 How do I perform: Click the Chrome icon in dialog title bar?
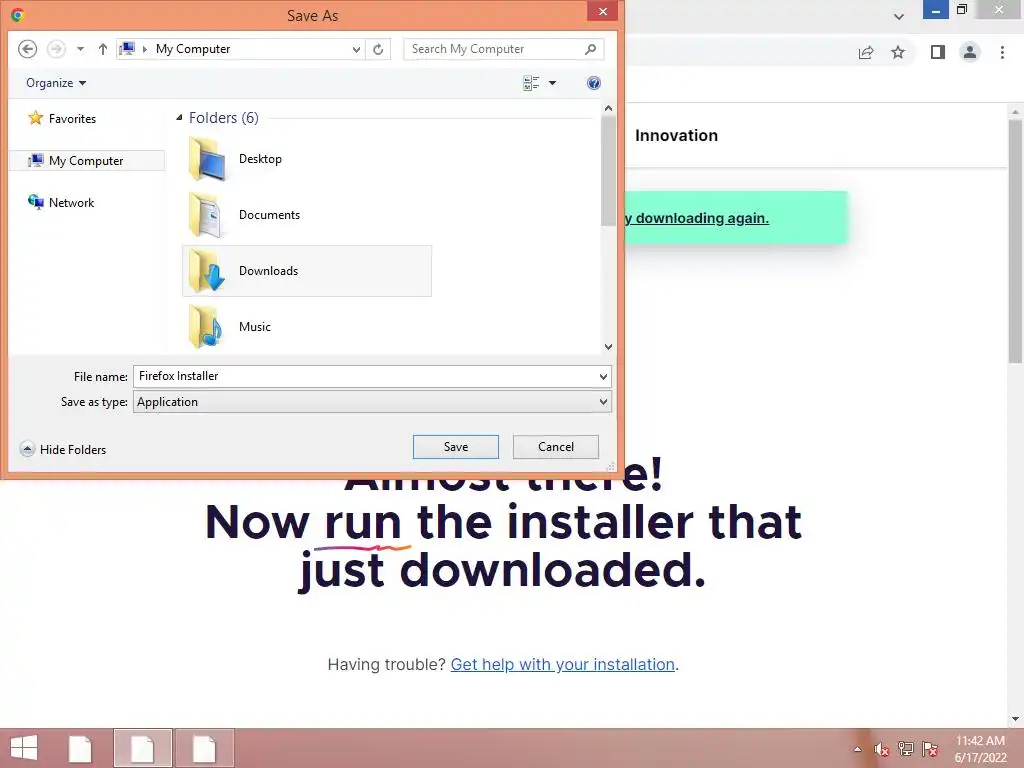pos(18,15)
